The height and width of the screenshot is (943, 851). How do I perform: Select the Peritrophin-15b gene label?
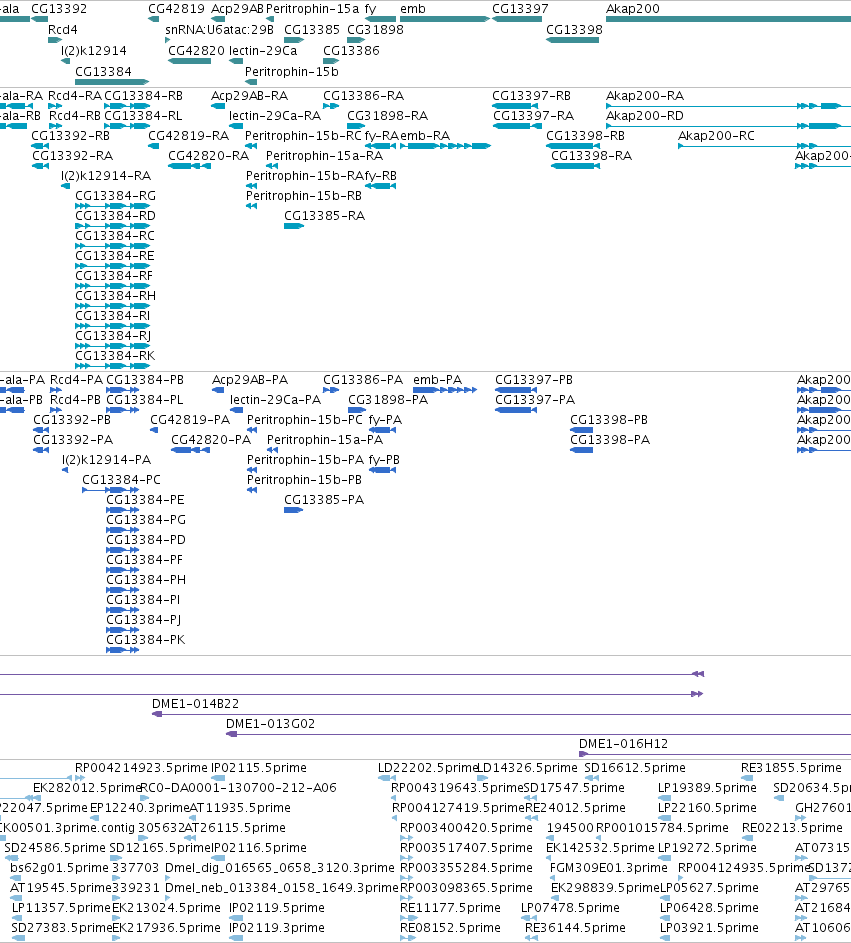pyautogui.click(x=292, y=72)
